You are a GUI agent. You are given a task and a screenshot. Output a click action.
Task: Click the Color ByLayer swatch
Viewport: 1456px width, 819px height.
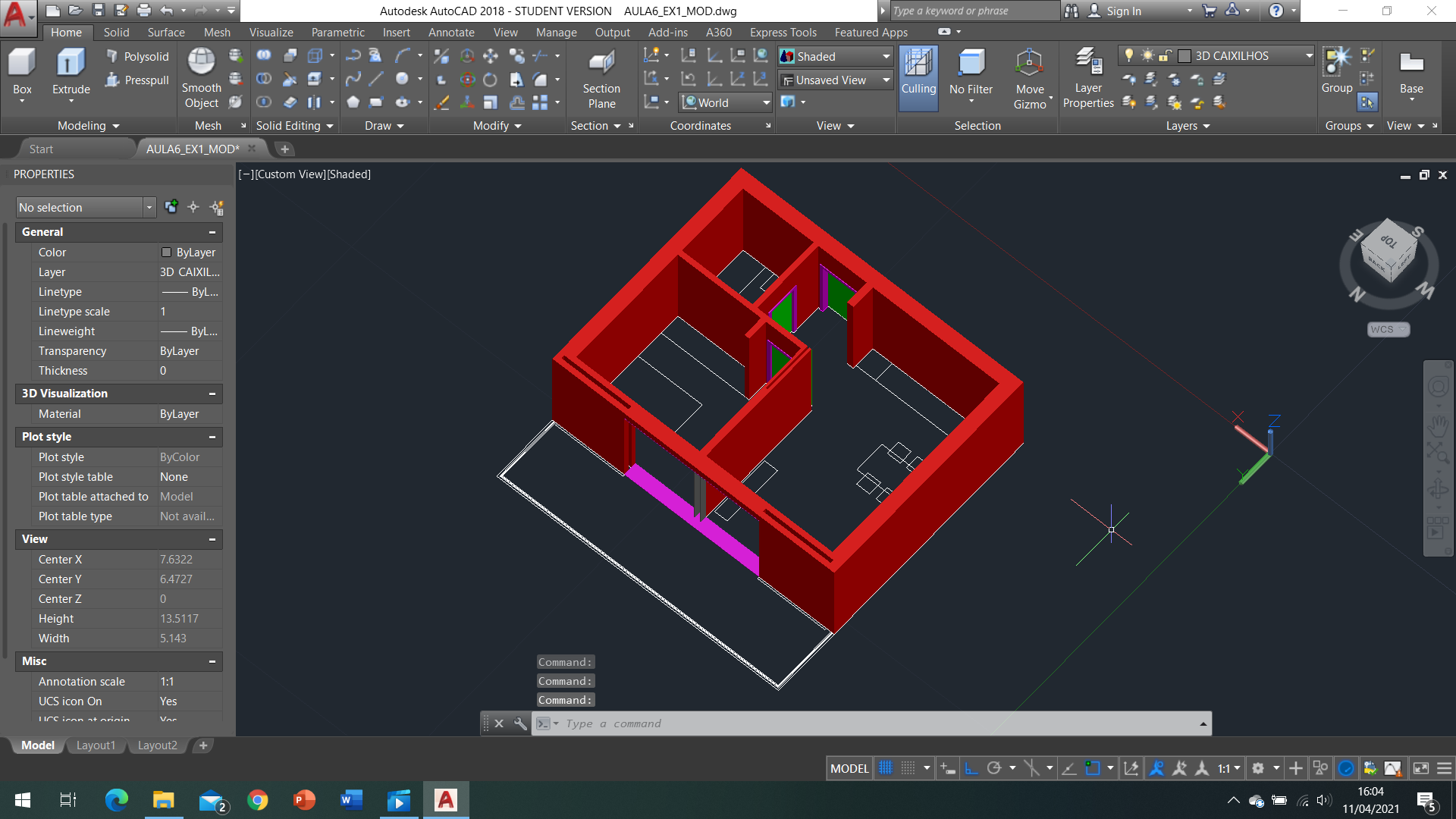(166, 253)
